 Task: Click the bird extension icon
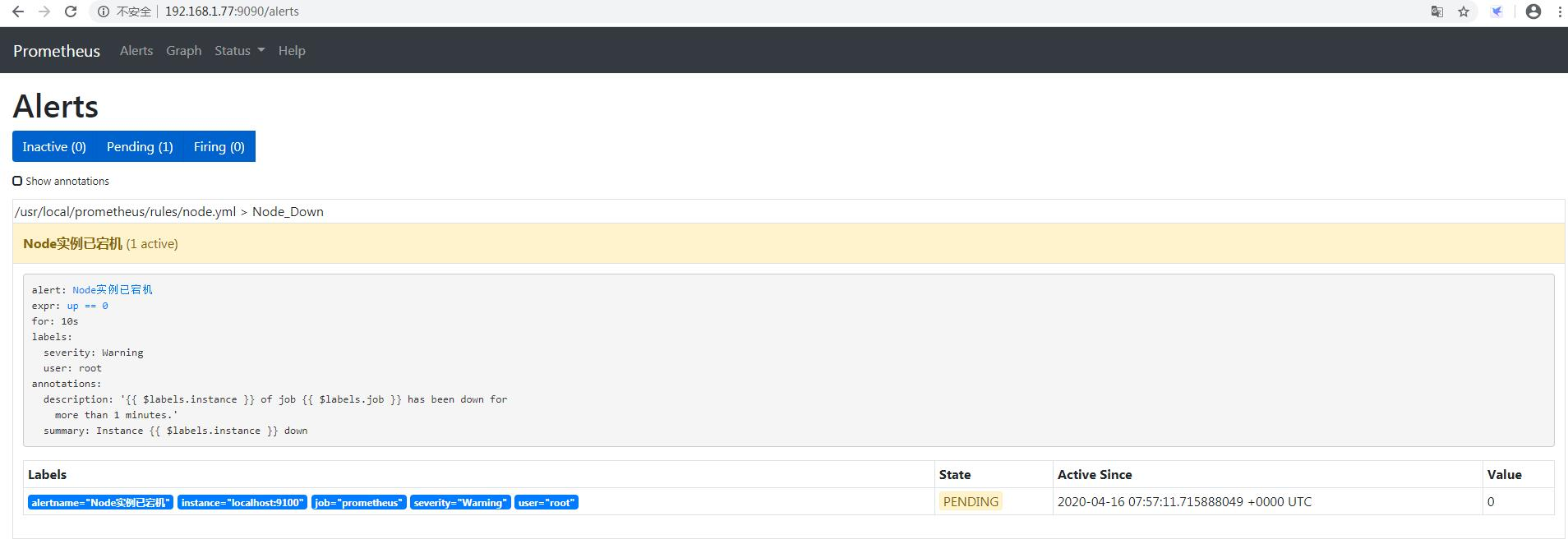click(x=1497, y=12)
